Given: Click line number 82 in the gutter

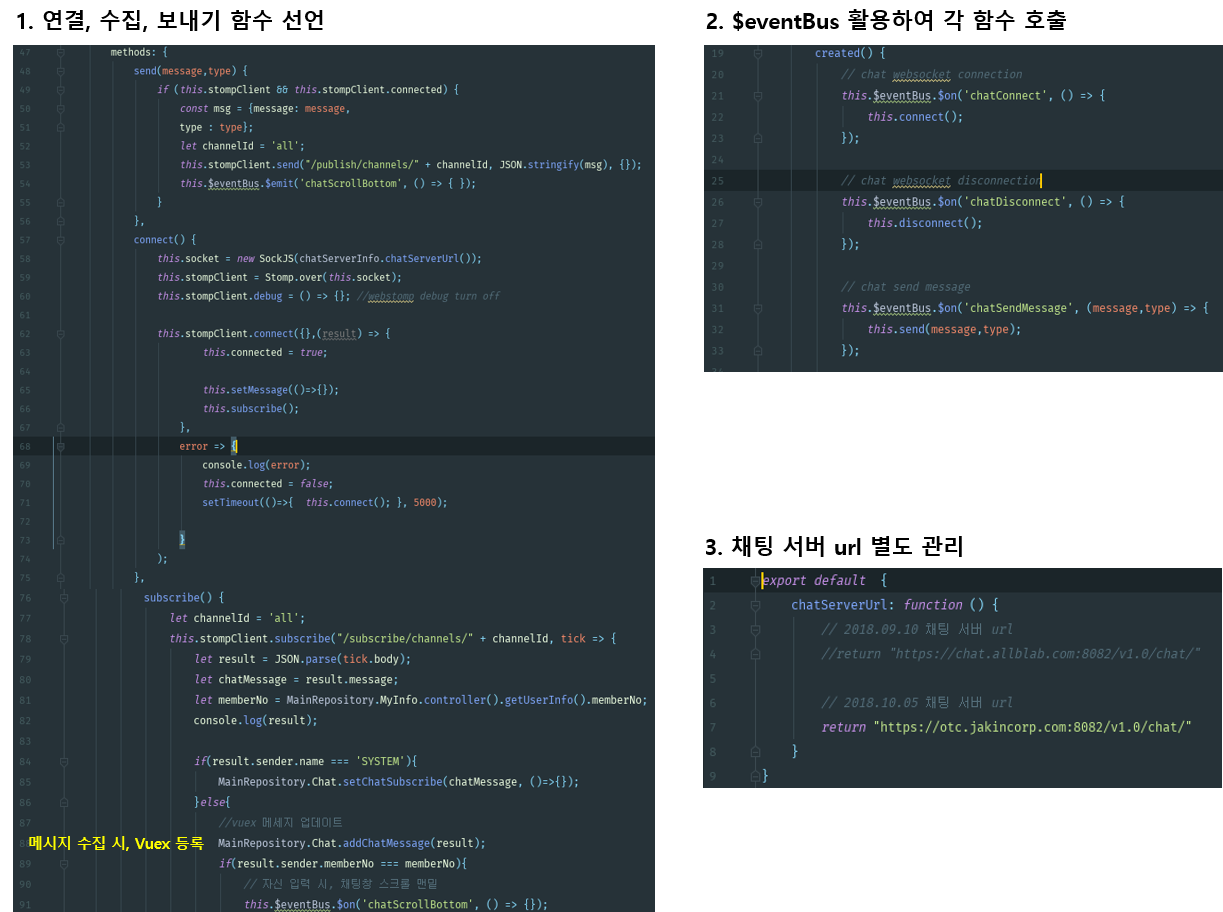Looking at the screenshot, I should tap(25, 721).
